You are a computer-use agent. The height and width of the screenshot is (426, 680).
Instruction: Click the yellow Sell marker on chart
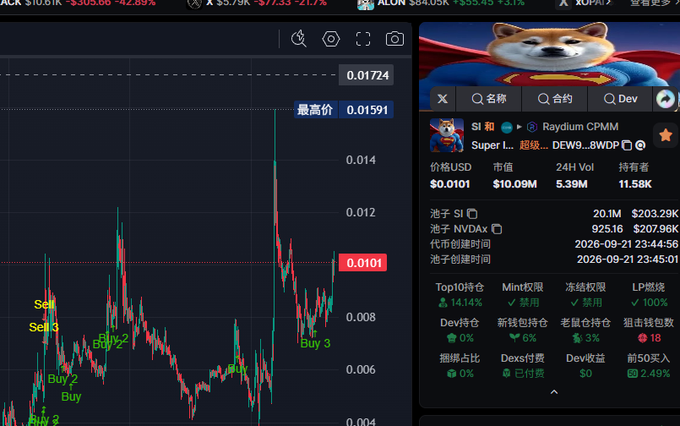(44, 305)
